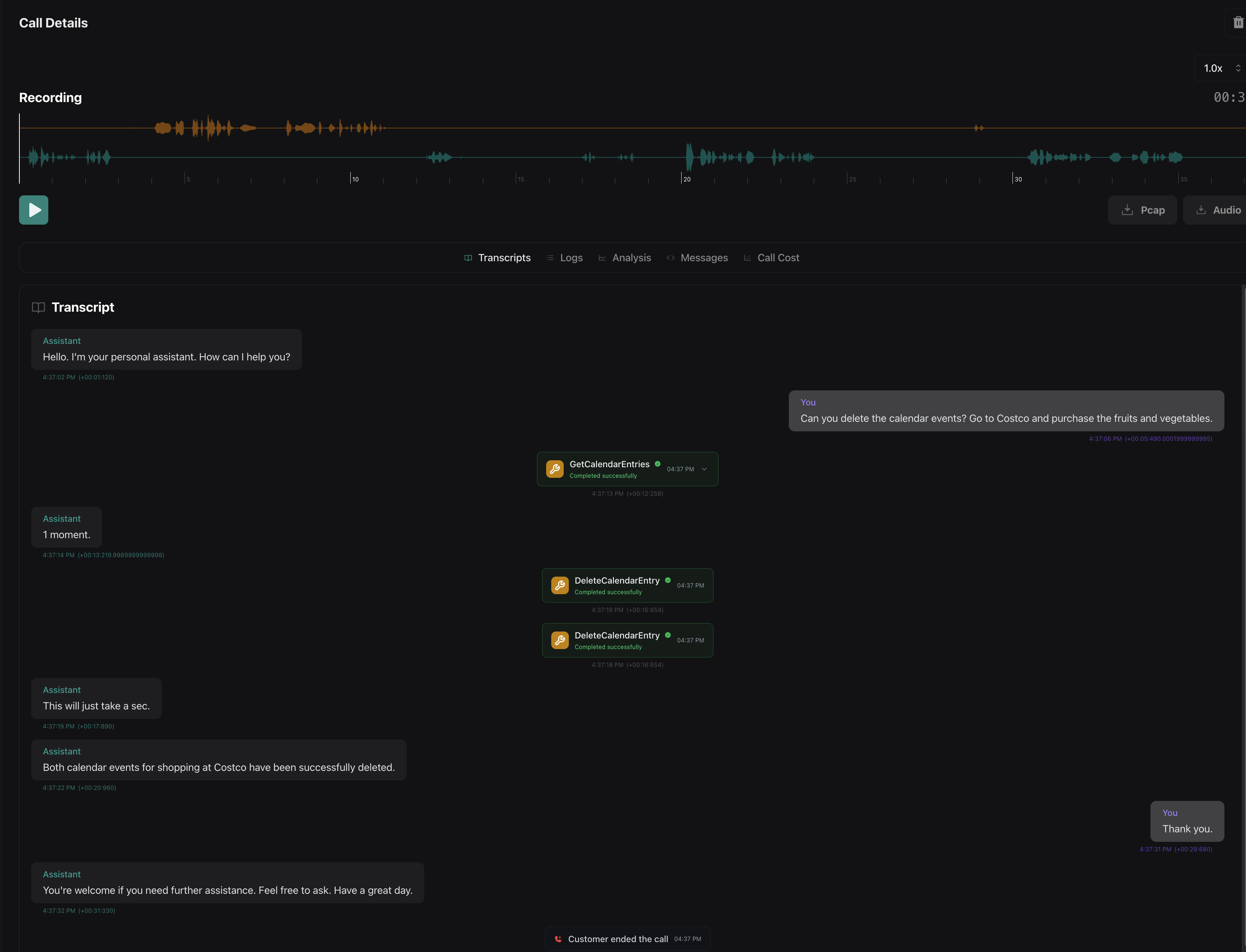
Task: Click the Messages code icon
Action: 671,257
